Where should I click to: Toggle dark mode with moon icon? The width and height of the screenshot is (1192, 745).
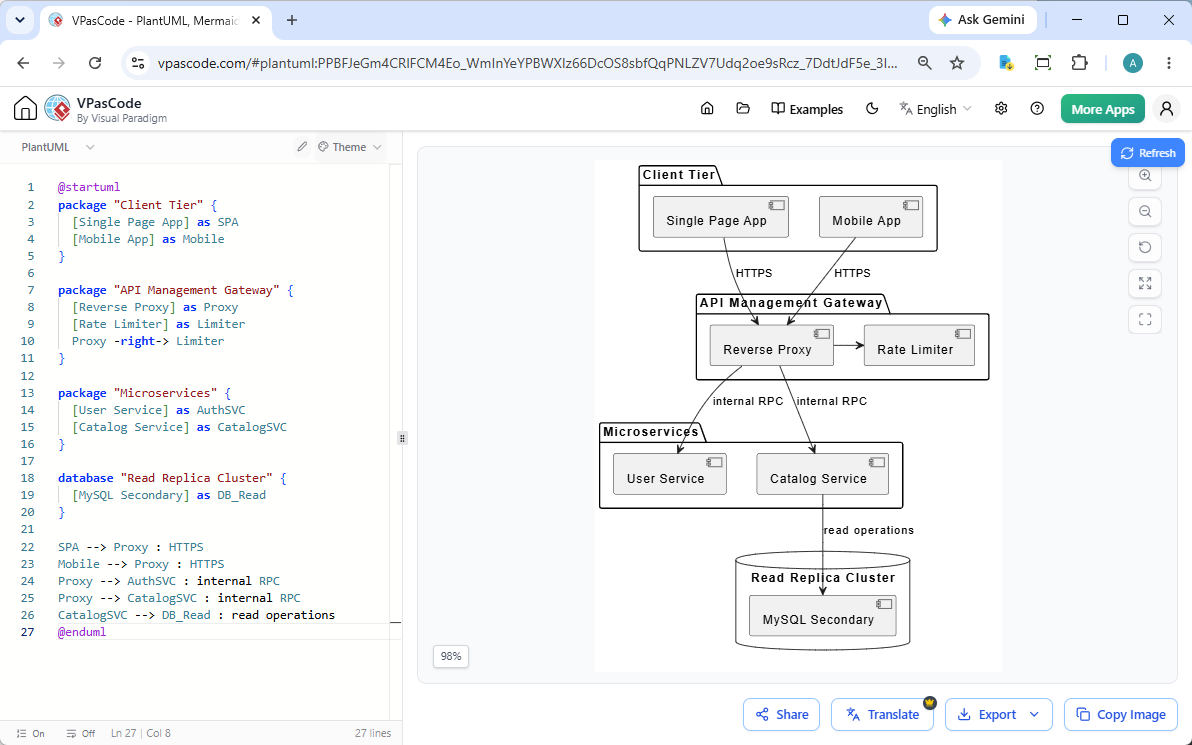(872, 109)
